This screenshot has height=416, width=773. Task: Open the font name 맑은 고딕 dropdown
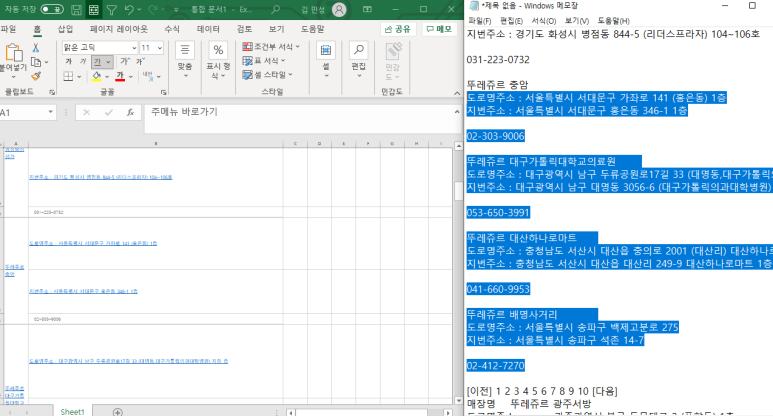click(134, 48)
